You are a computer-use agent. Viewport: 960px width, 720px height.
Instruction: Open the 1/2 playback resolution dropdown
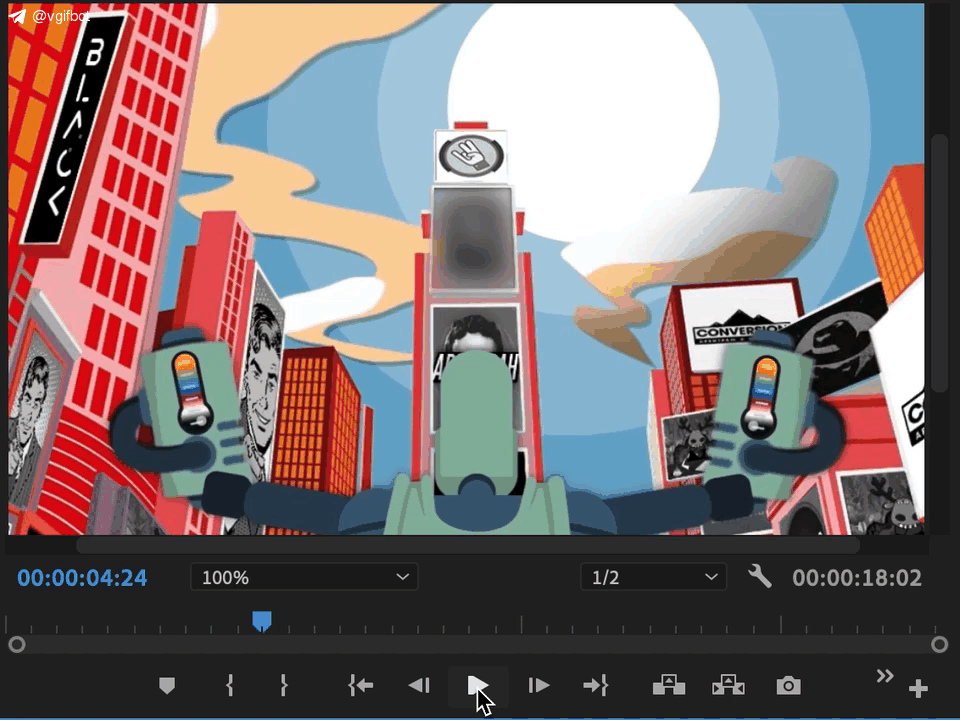[x=653, y=577]
